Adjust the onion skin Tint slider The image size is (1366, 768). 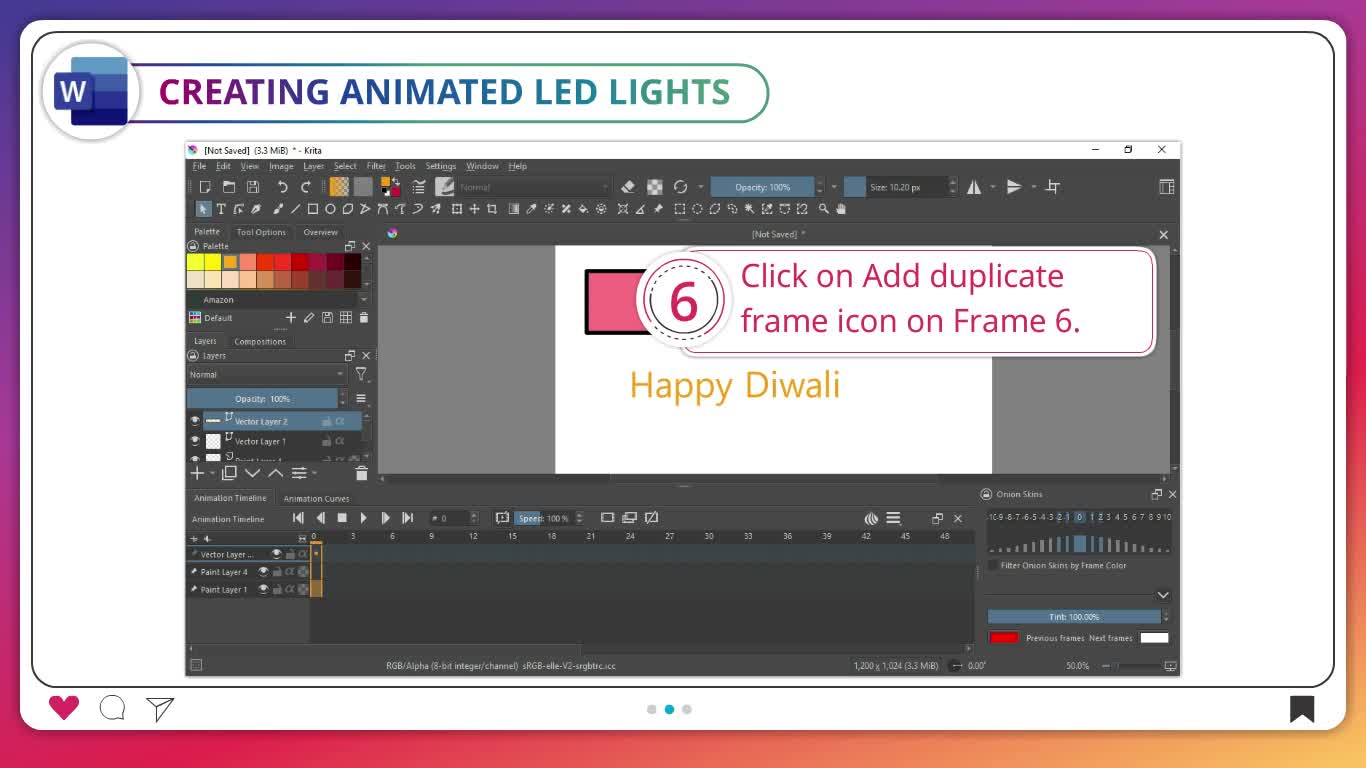point(1074,617)
